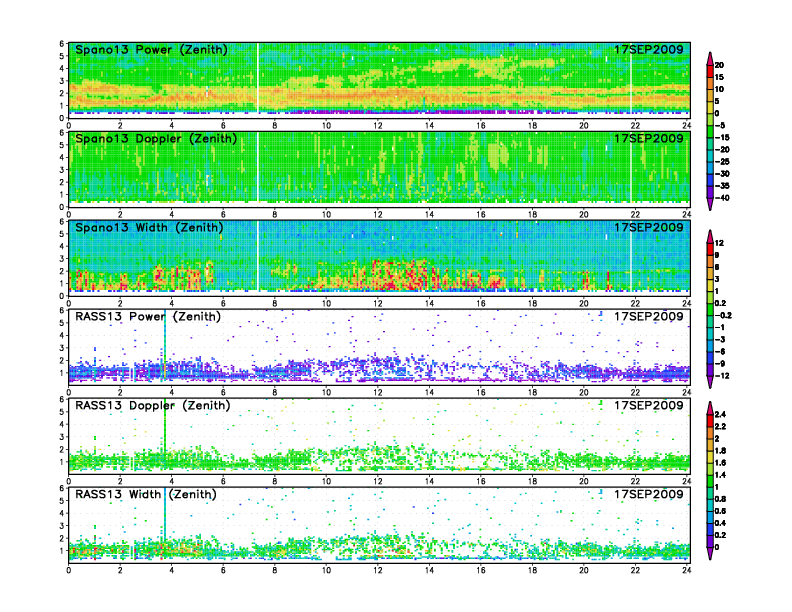Click the red segment of the top colorbar
The width and height of the screenshot is (792, 612).
[x=710, y=71]
